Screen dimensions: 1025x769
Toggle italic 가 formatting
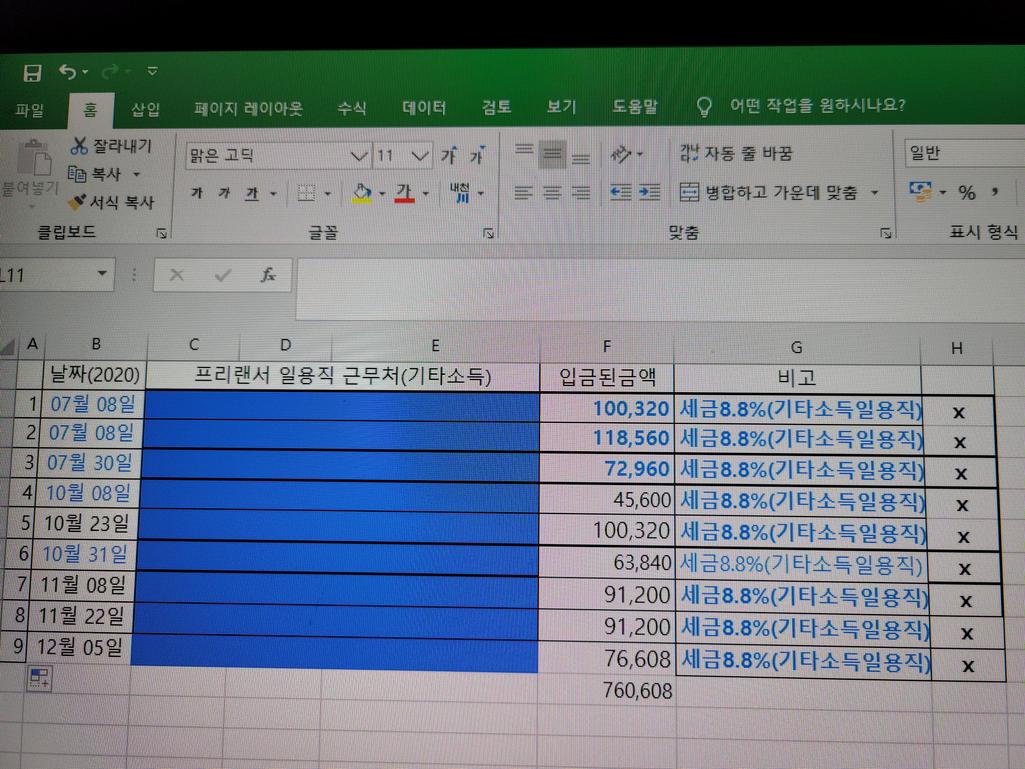tap(224, 193)
